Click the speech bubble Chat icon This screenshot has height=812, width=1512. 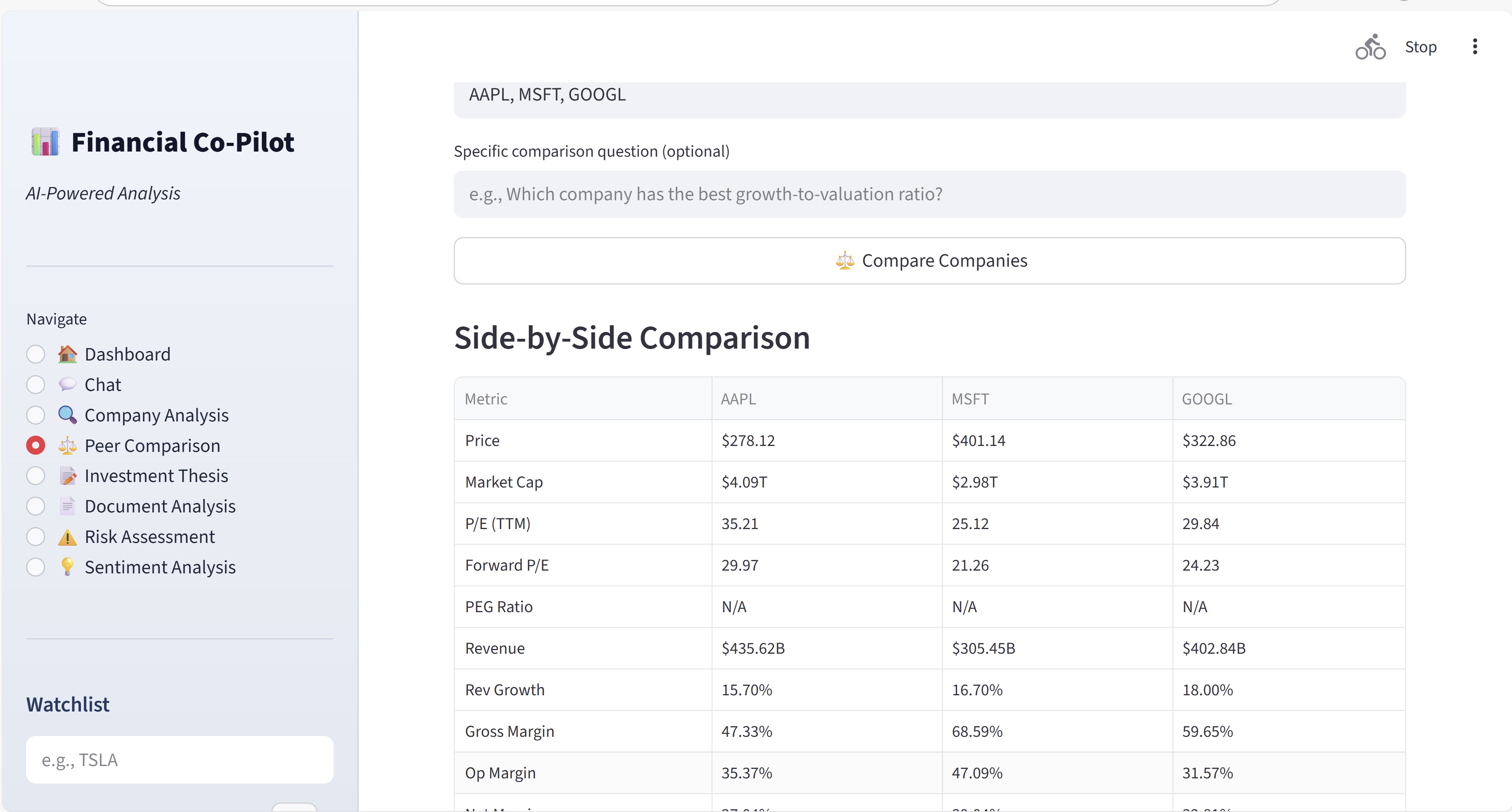click(x=67, y=385)
